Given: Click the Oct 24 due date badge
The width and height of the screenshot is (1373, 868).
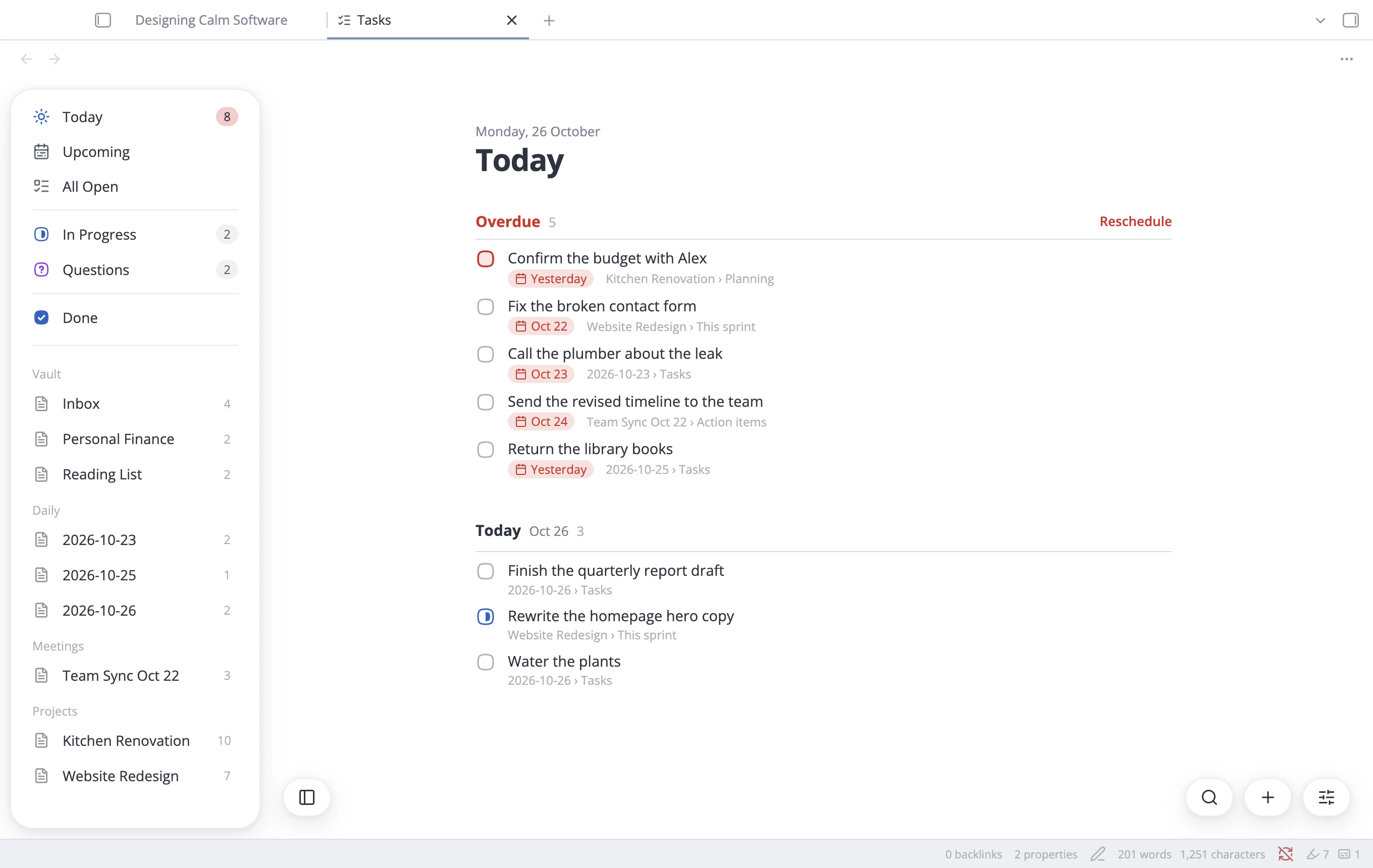Looking at the screenshot, I should [x=541, y=422].
